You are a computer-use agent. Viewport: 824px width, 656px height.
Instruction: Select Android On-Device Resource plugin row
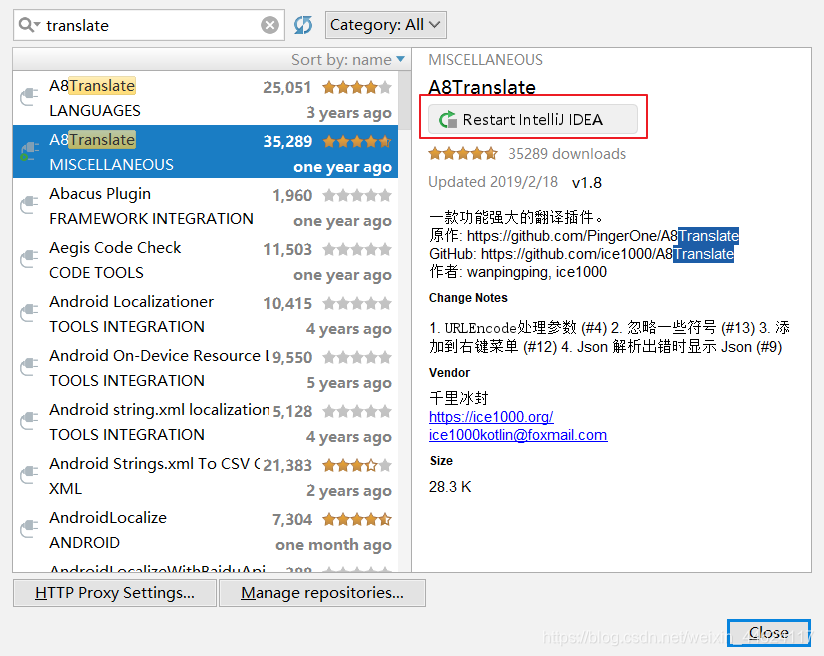(x=205, y=368)
